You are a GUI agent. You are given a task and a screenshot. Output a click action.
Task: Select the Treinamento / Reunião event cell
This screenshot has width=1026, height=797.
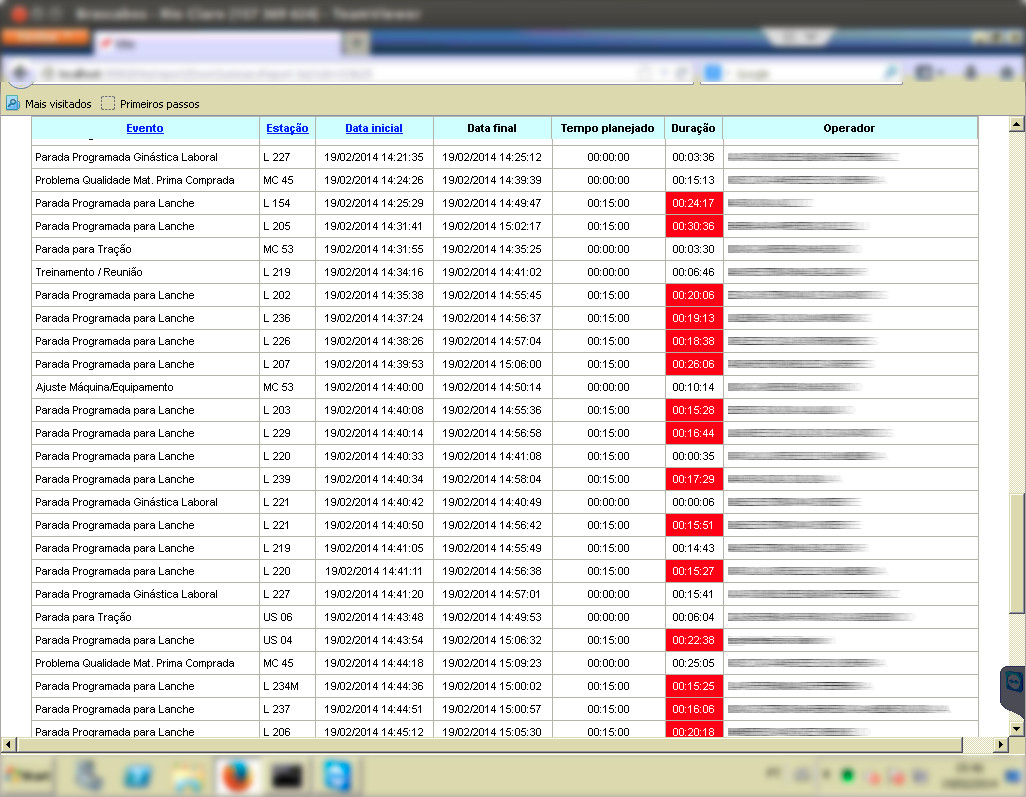[x=145, y=272]
